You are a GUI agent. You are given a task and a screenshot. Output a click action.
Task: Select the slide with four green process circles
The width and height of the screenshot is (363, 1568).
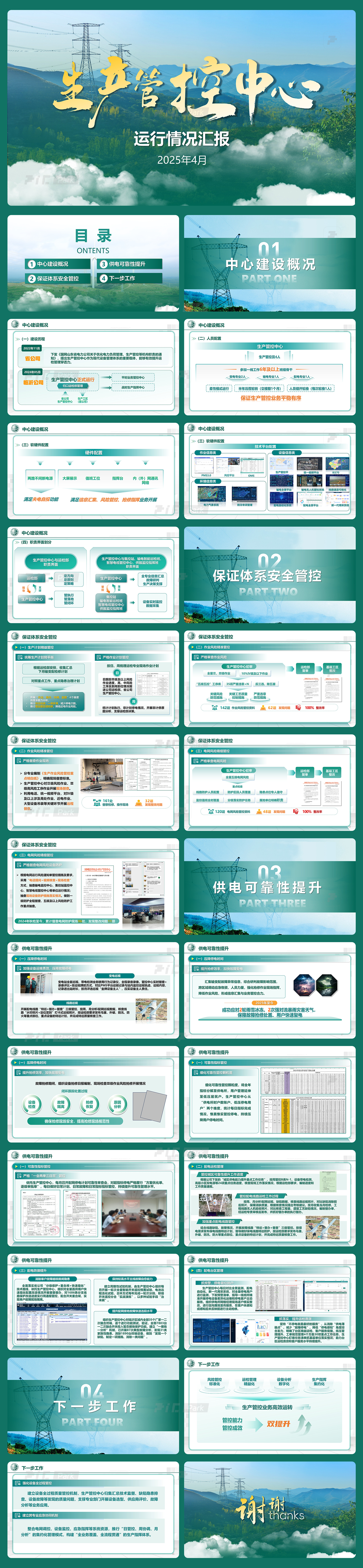pyautogui.click(x=93, y=1094)
